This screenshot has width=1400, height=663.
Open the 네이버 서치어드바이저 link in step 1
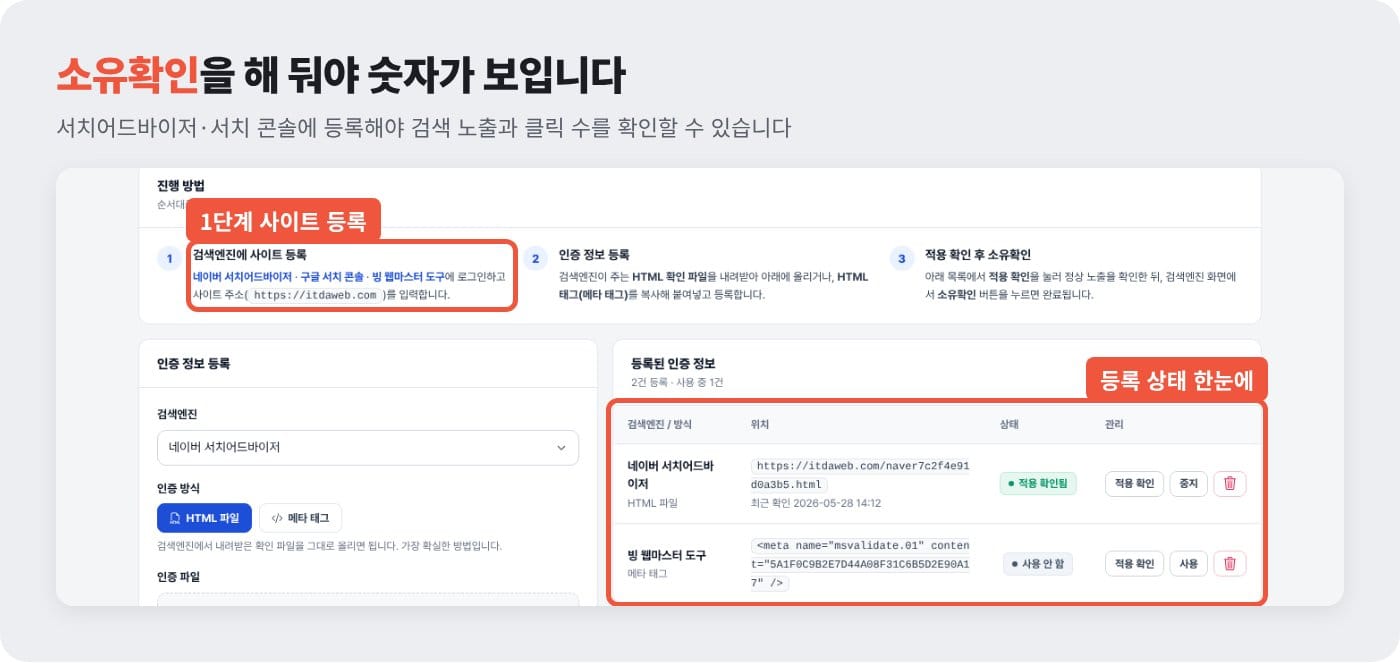[x=243, y=276]
